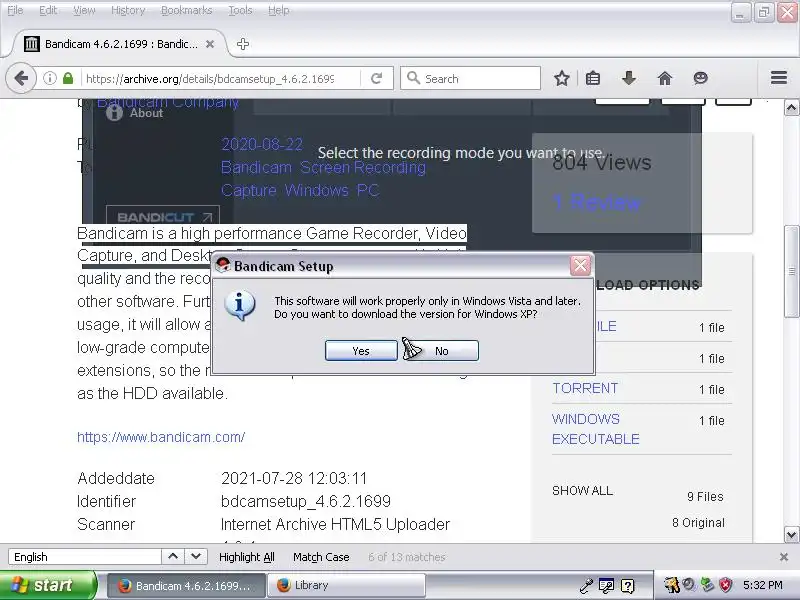The image size is (800, 600).
Task: Click the 2020-08-22 date link
Action: point(262,144)
